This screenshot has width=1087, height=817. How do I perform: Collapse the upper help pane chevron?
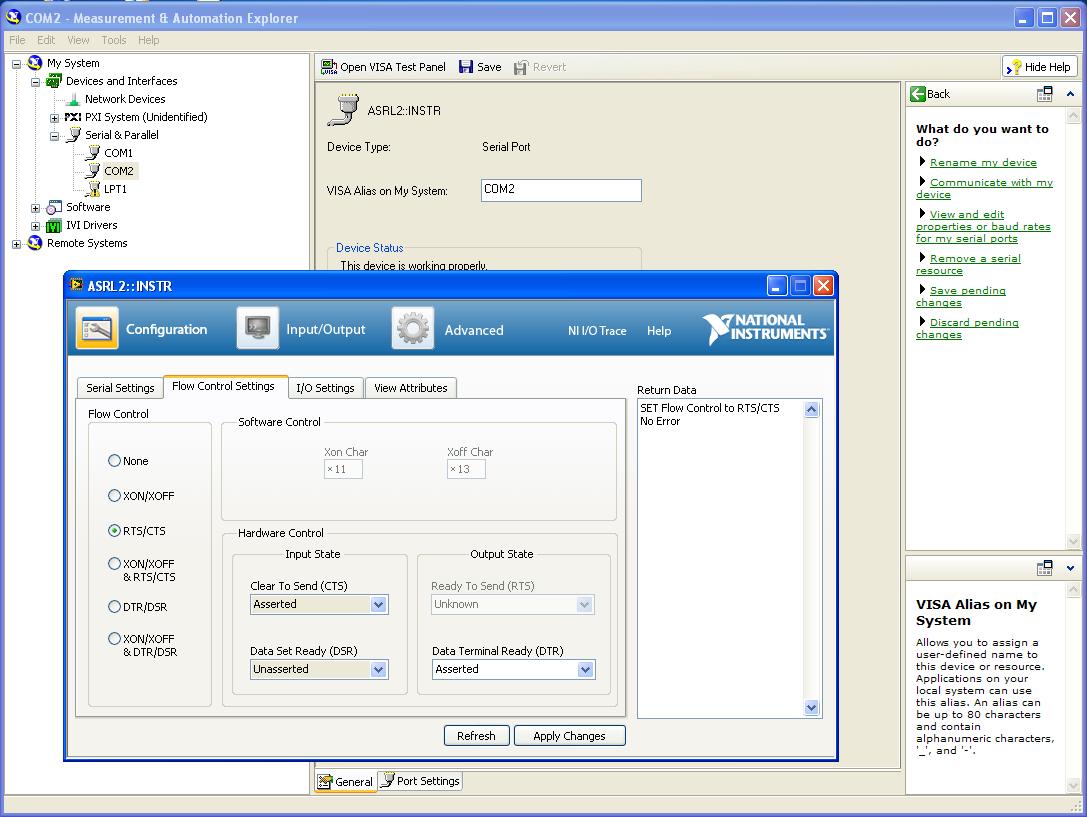coord(1070,94)
